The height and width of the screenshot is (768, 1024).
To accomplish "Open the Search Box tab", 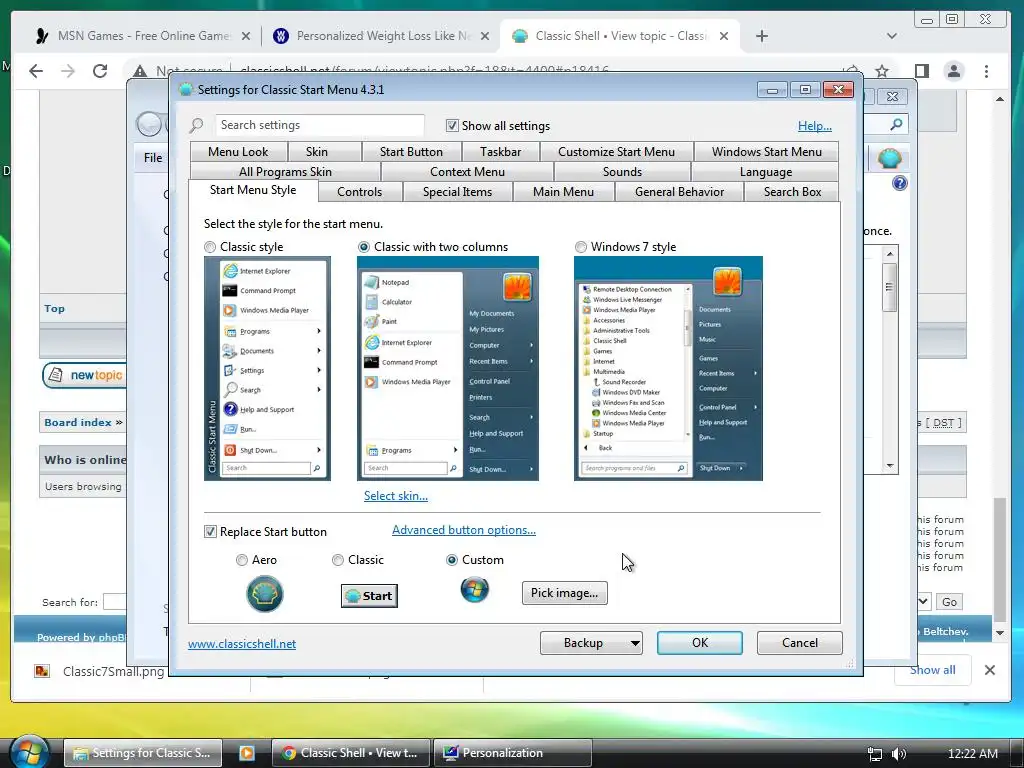I will coord(792,192).
